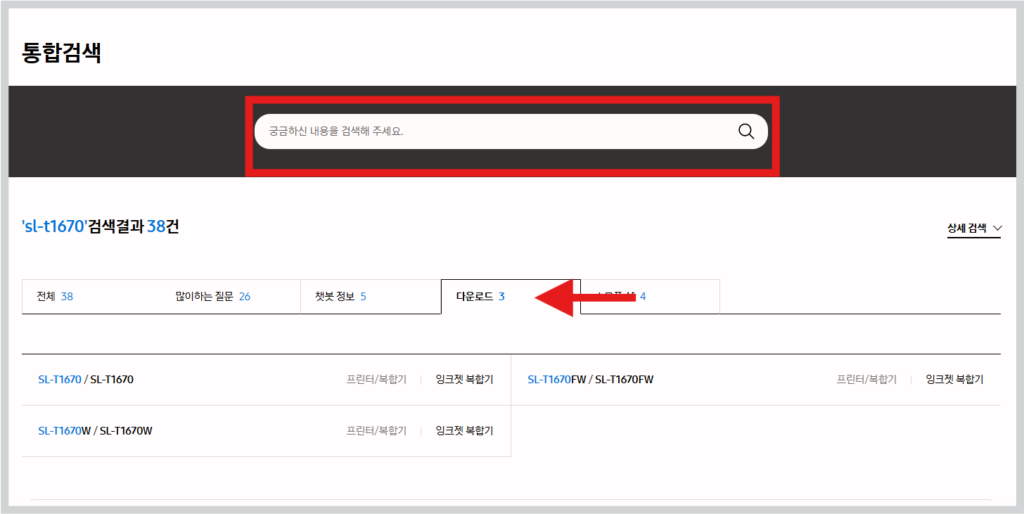Click 잉크젯 복합기 in the SL-T1670W row

coord(464,430)
